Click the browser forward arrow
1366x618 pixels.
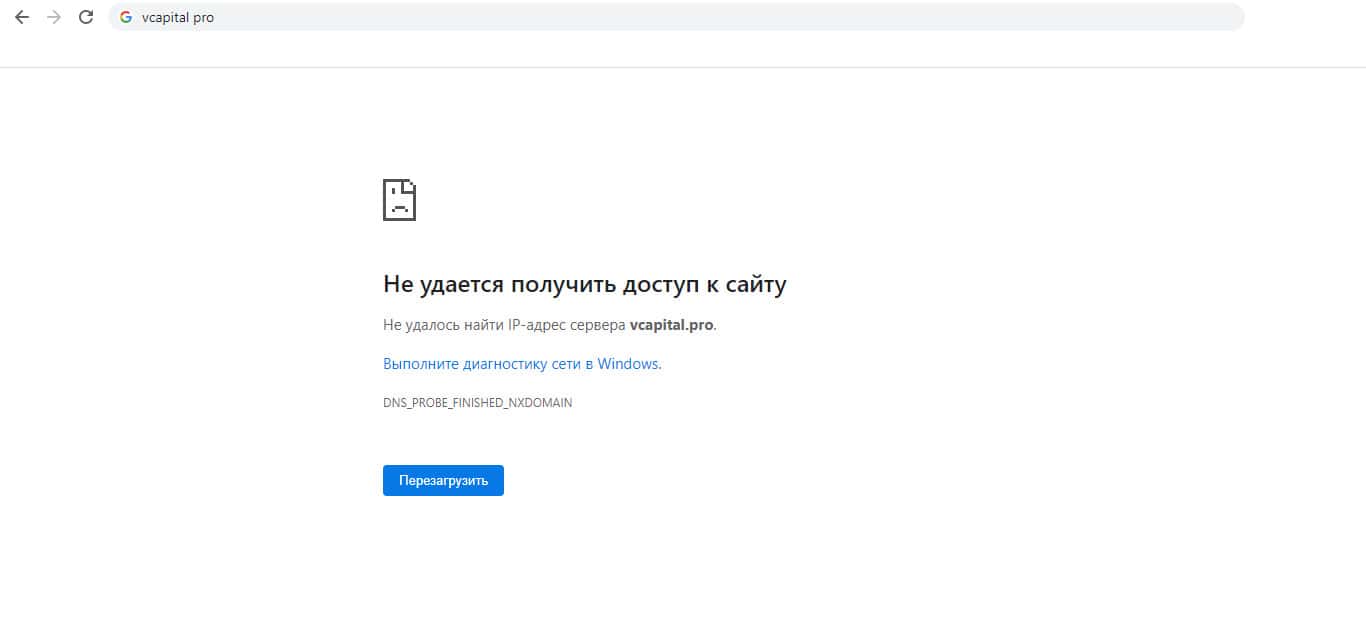53,17
